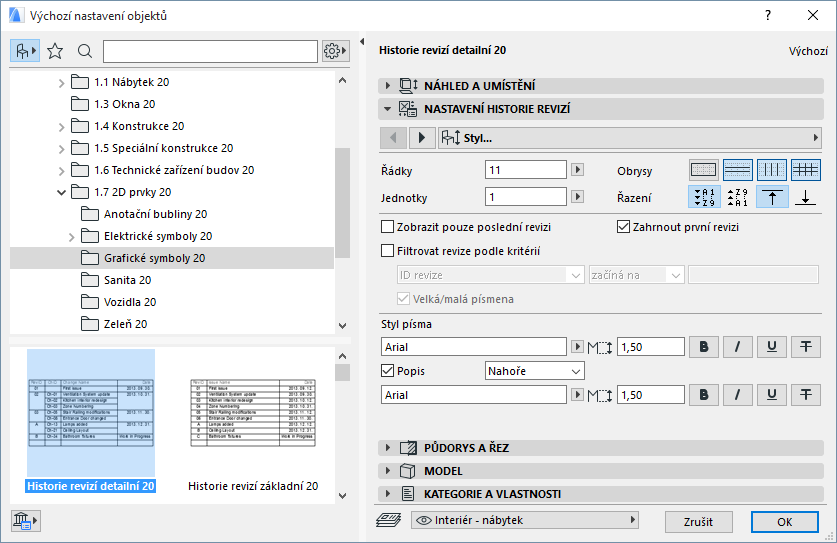
Task: Select the Sanita 20 folder
Action: point(127,280)
